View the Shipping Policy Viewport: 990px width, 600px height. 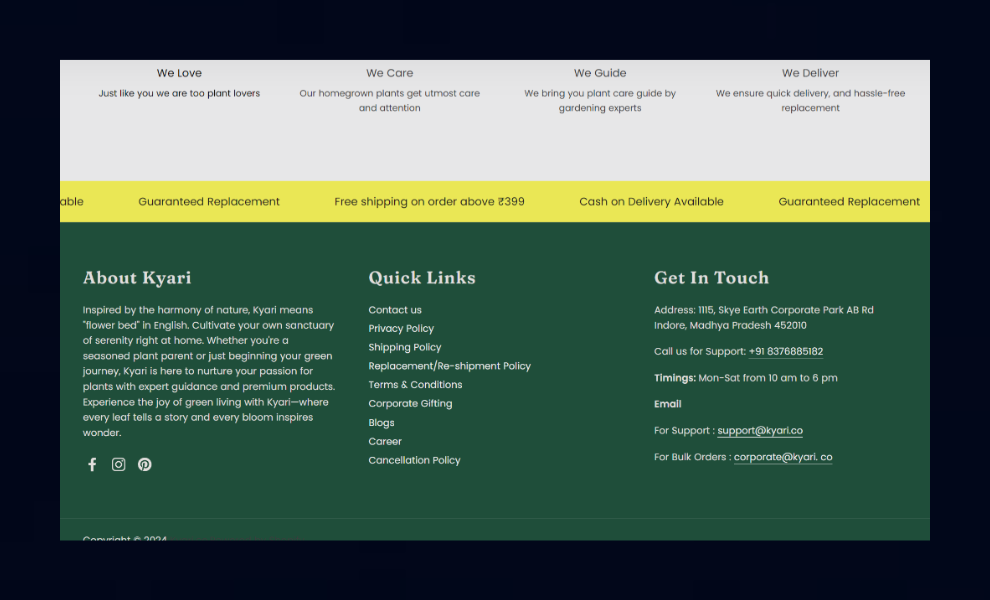click(405, 347)
